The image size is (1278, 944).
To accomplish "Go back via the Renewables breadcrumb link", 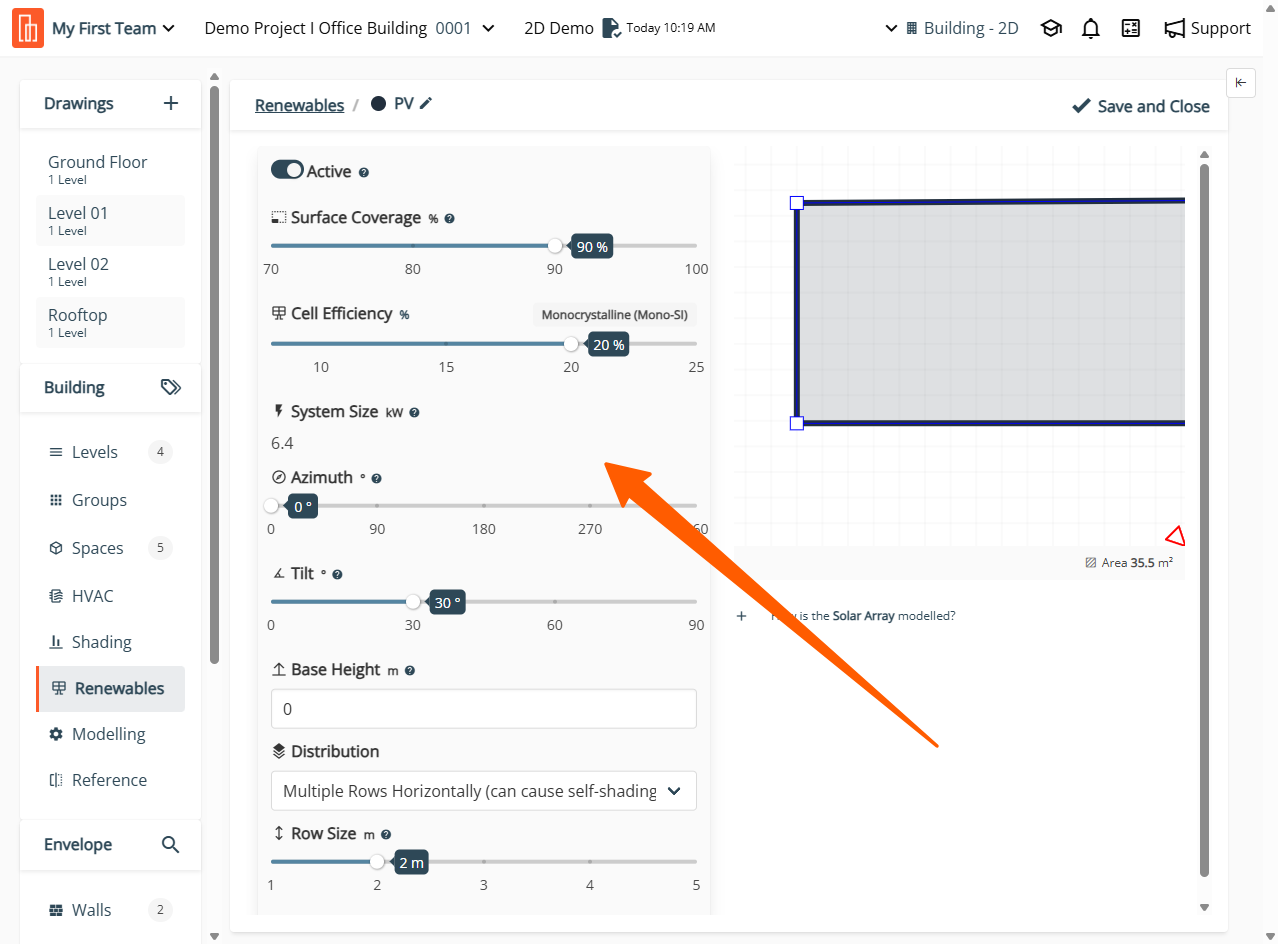I will pos(299,105).
